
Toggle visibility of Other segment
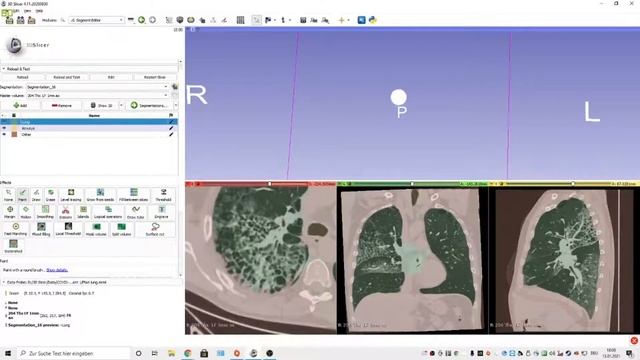(4, 134)
